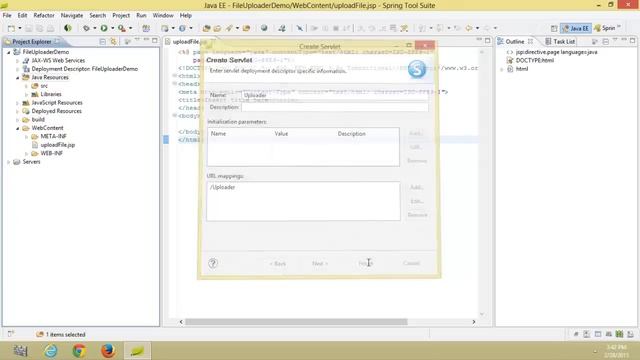
Task: Click the help question mark in dialog
Action: (213, 263)
